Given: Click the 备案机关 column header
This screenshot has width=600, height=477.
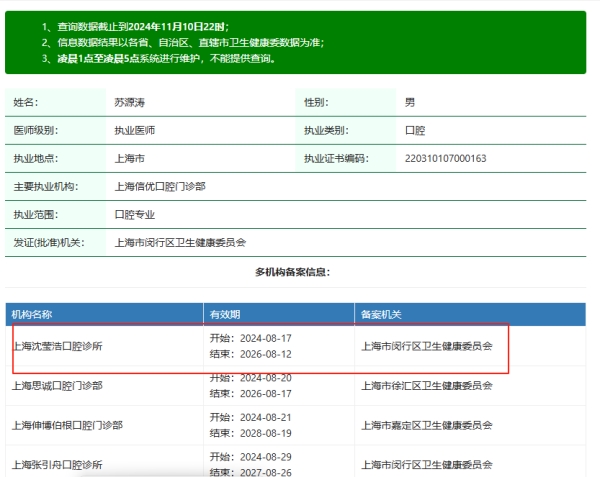Looking at the screenshot, I should [x=381, y=314].
